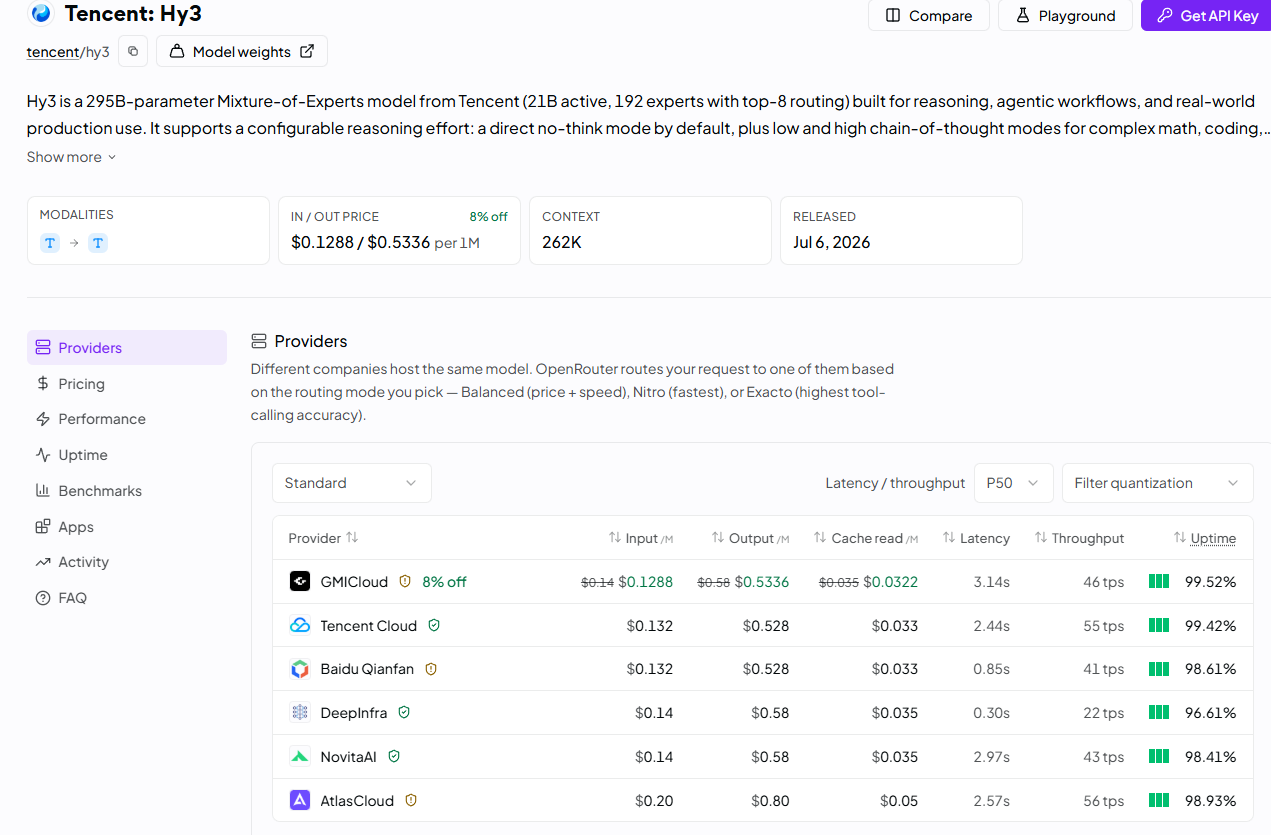The image size is (1271, 835).
Task: Click Get API Key button
Action: tap(1206, 16)
